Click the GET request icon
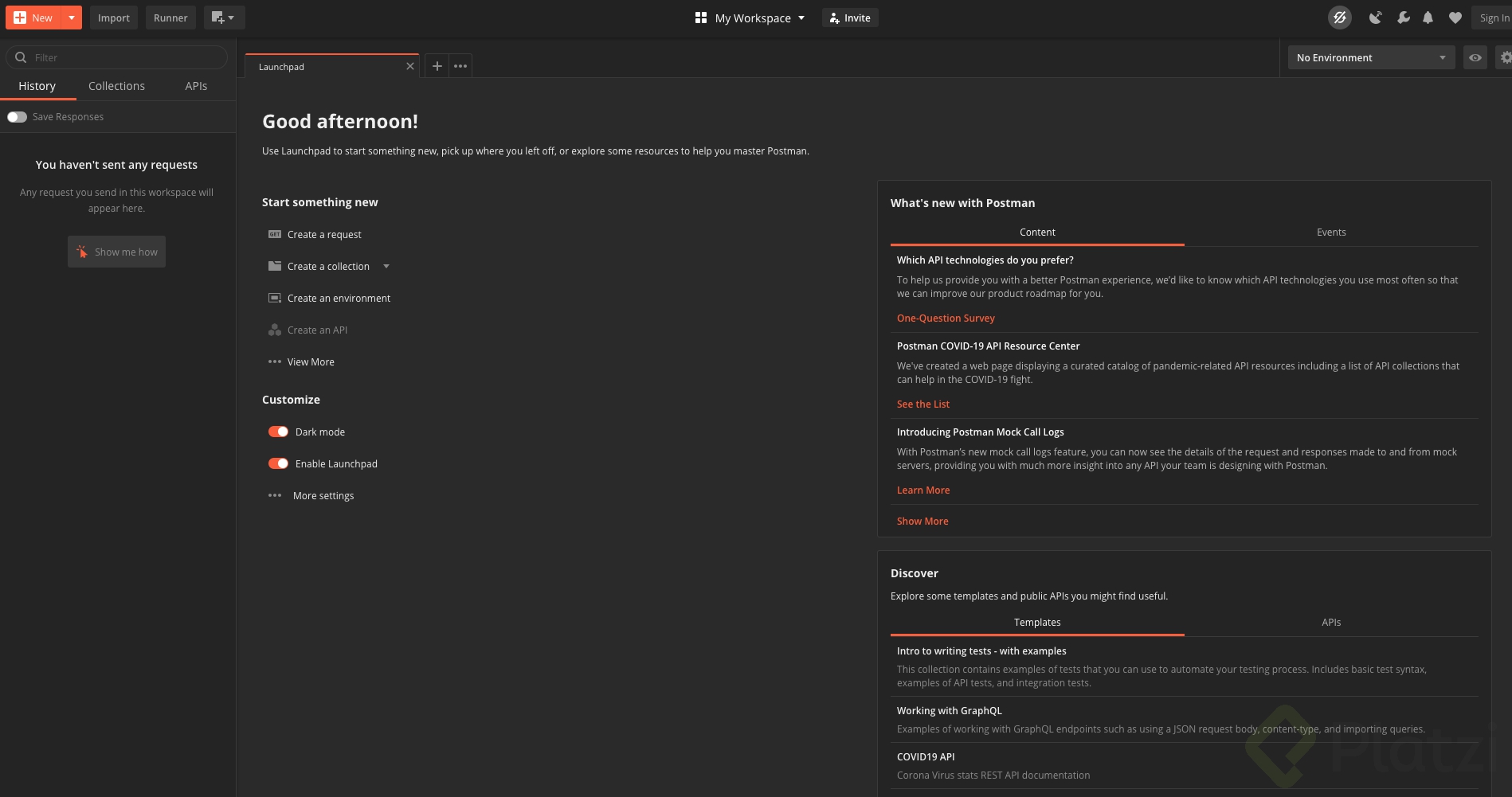The height and width of the screenshot is (797, 1512). [x=275, y=234]
